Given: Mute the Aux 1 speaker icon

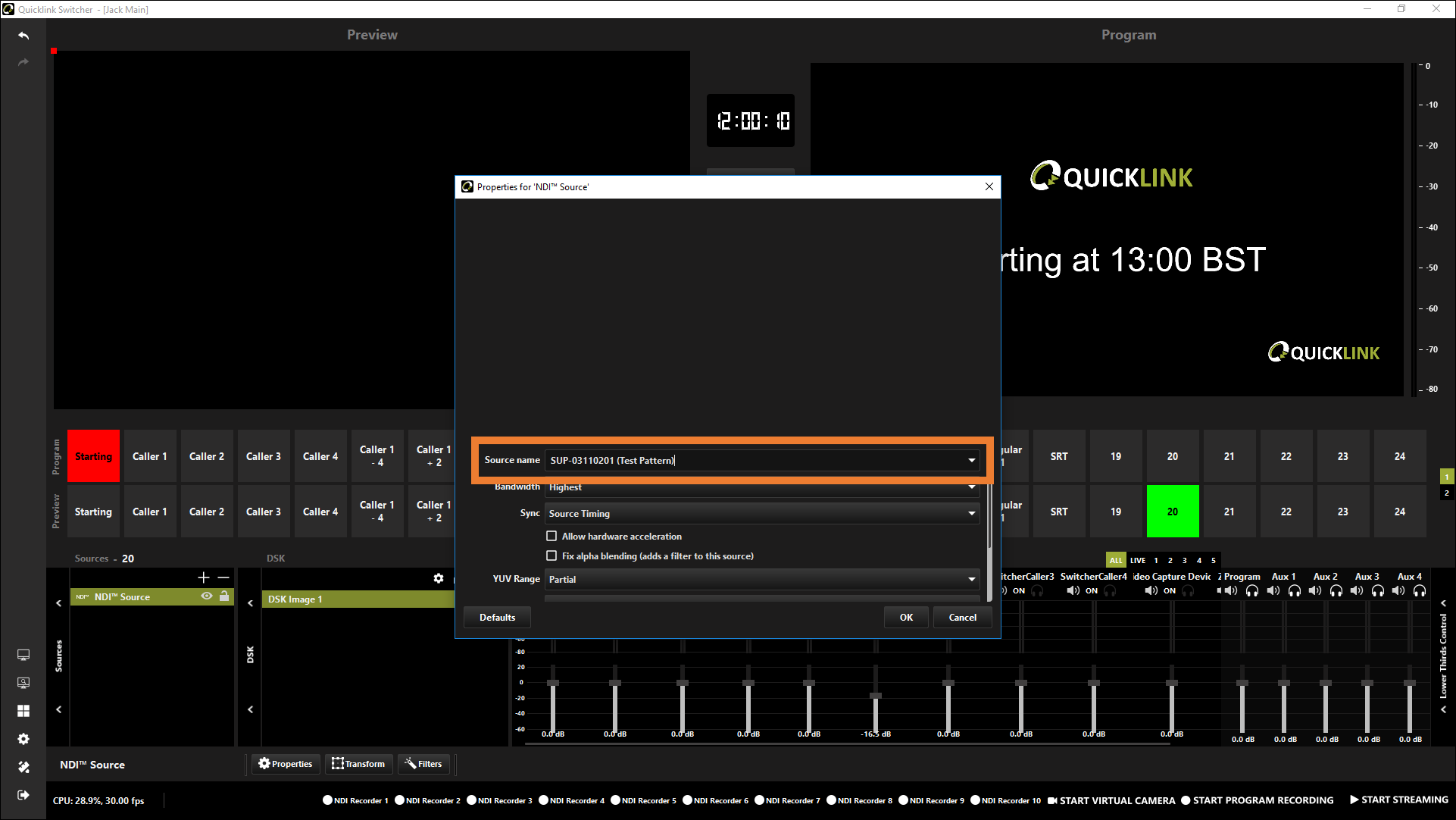Looking at the screenshot, I should [1273, 590].
